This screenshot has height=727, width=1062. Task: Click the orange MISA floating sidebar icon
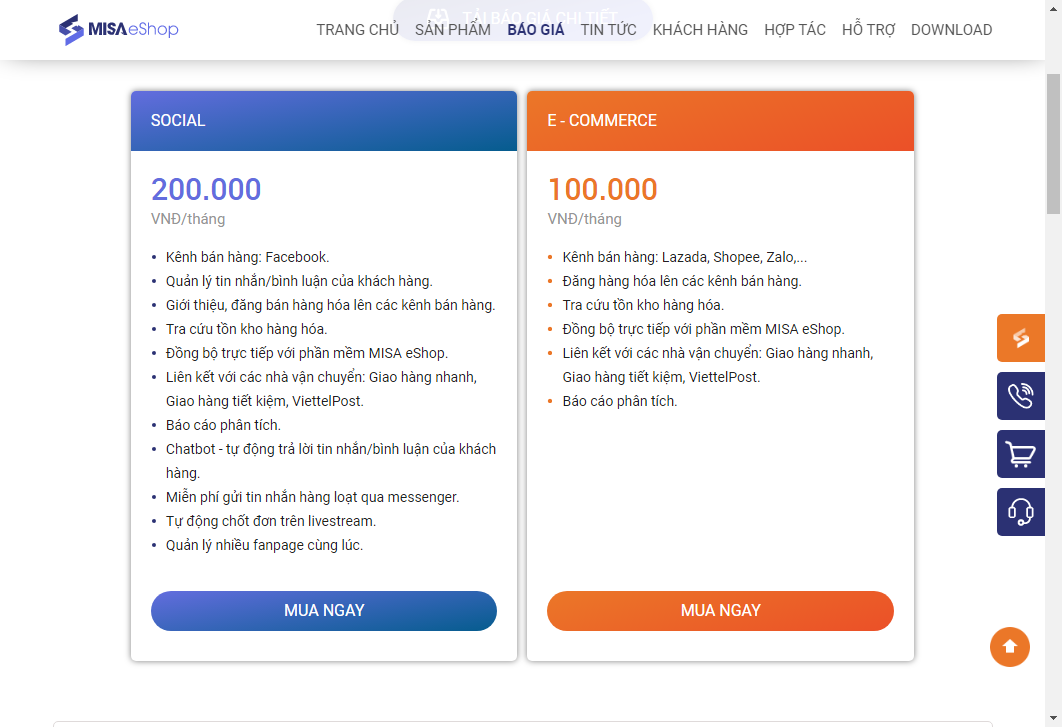point(1020,338)
